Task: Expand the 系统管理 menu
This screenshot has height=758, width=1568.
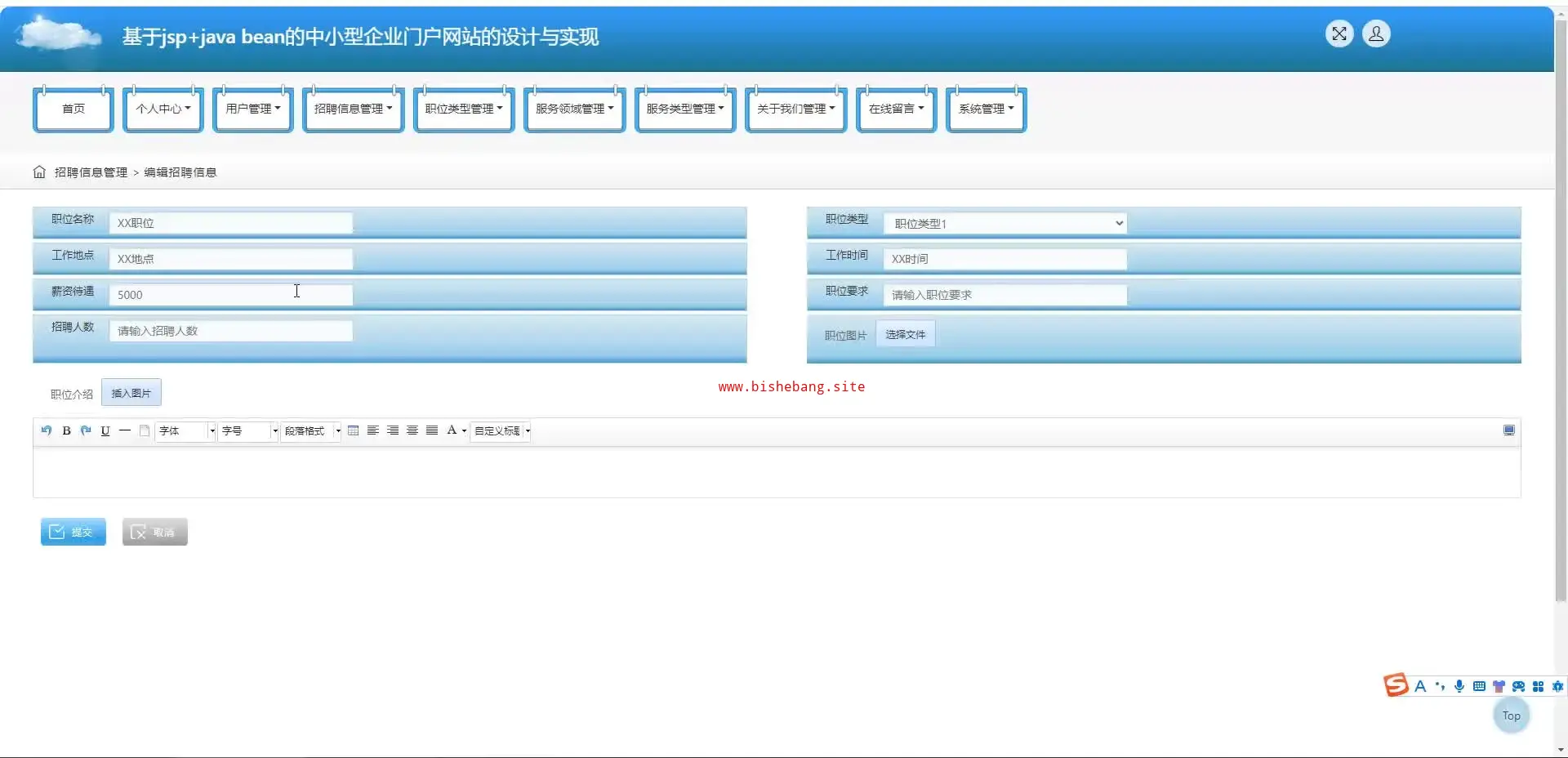Action: (x=987, y=109)
